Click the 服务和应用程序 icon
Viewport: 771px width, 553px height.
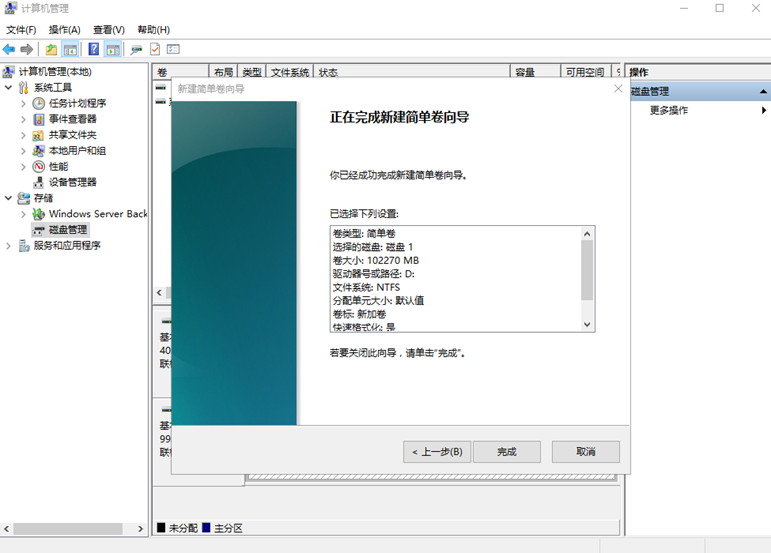[x=23, y=245]
